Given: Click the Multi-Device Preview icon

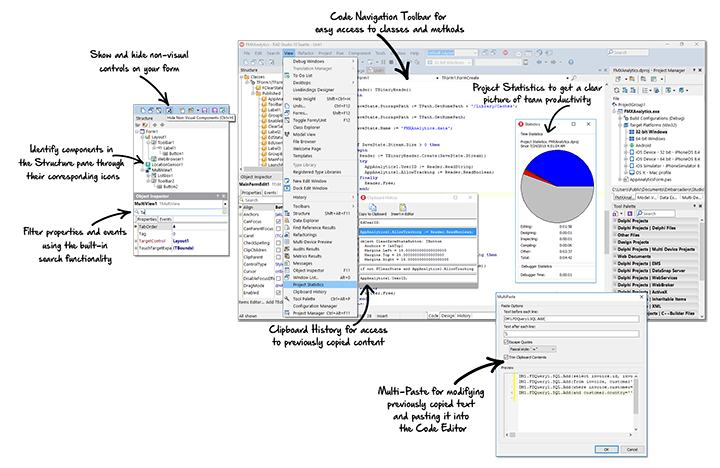Looking at the screenshot, I should click(x=287, y=242).
